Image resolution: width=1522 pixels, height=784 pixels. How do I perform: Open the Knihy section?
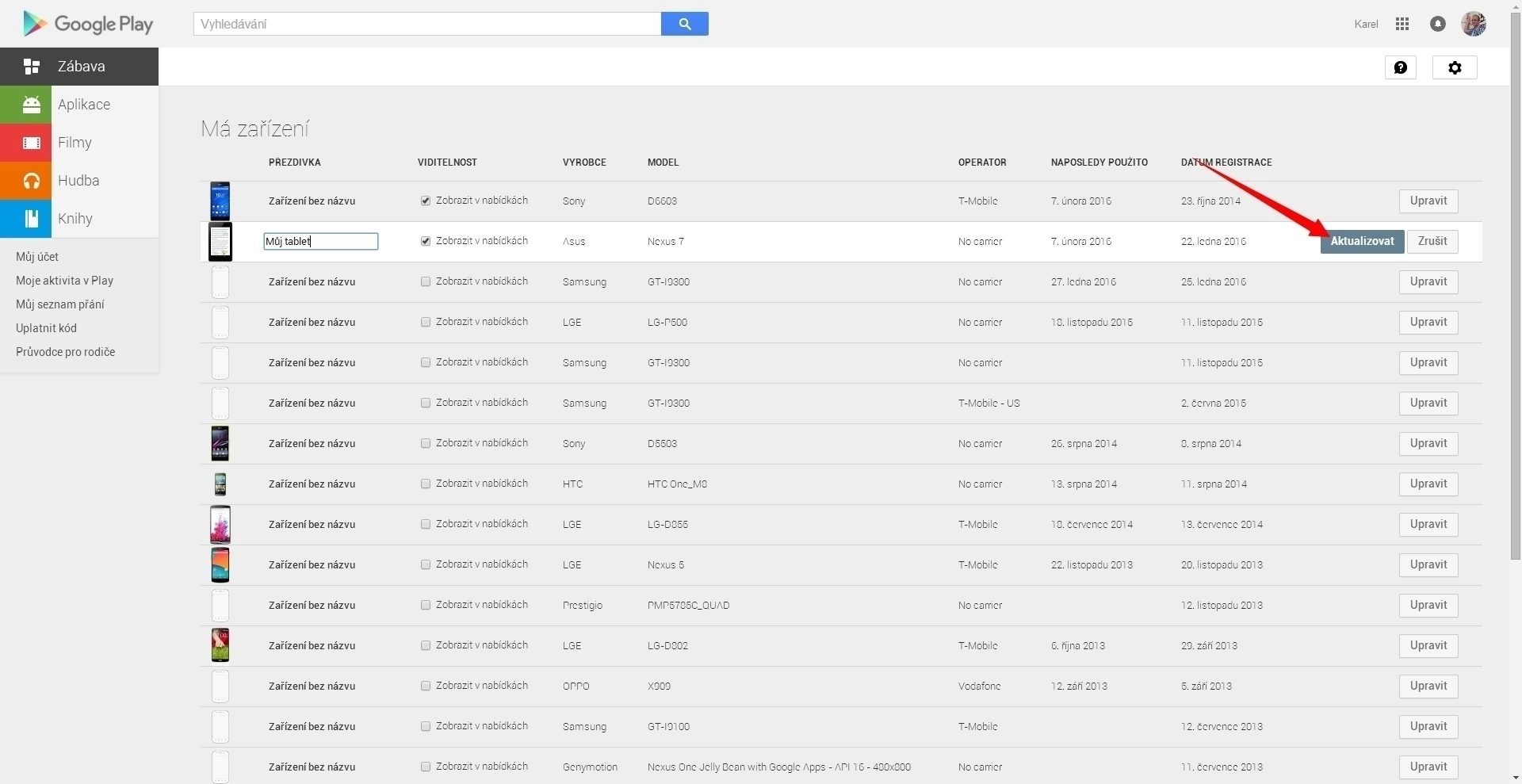coord(79,219)
